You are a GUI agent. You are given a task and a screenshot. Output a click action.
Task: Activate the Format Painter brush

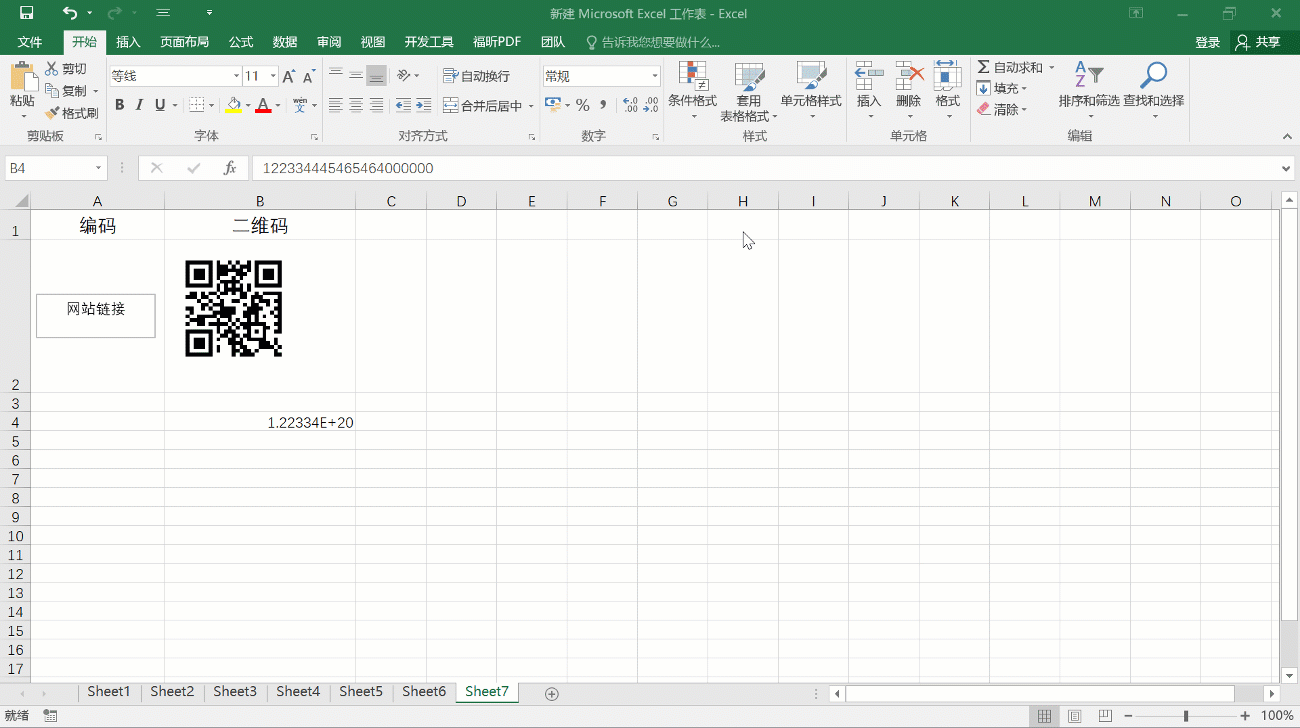(x=71, y=113)
